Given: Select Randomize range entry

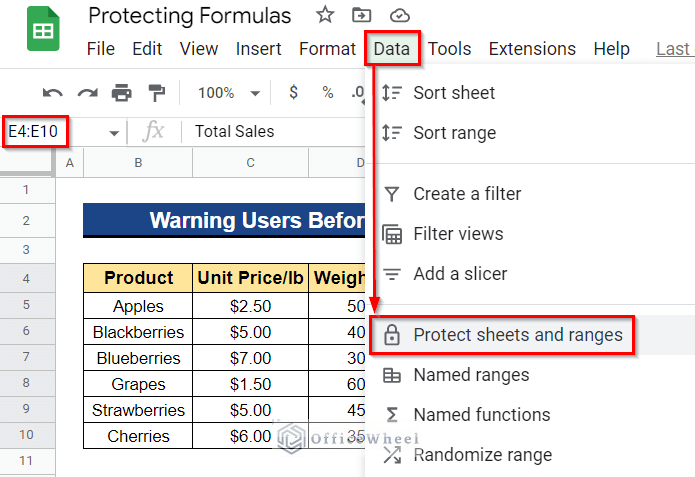Looking at the screenshot, I should (531, 454).
